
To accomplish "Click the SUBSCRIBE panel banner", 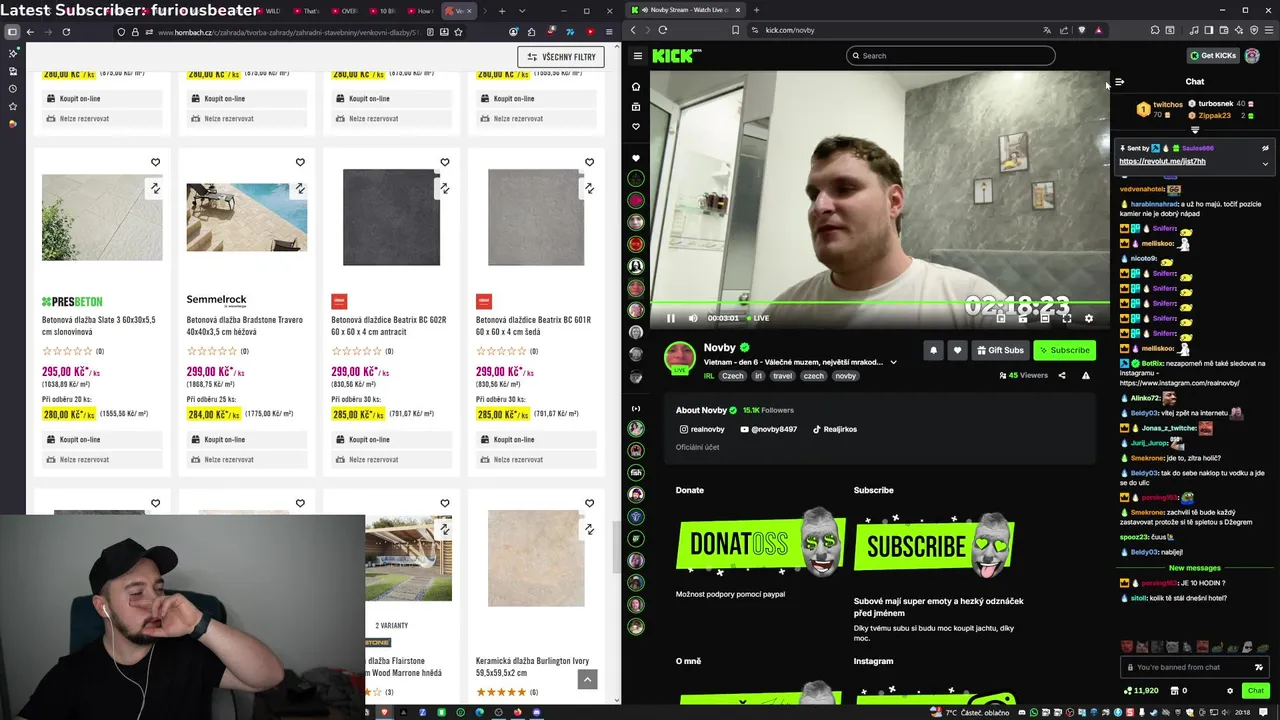I will click(x=934, y=545).
